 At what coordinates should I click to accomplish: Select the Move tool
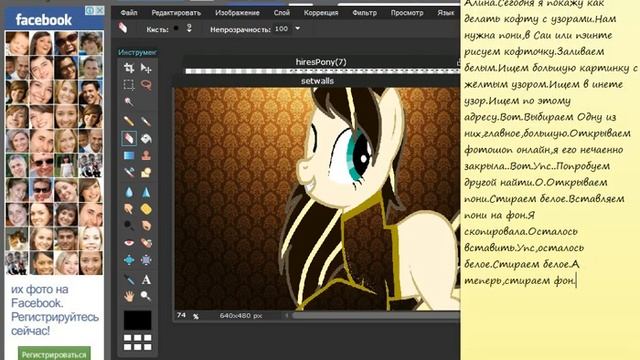pyautogui.click(x=146, y=68)
